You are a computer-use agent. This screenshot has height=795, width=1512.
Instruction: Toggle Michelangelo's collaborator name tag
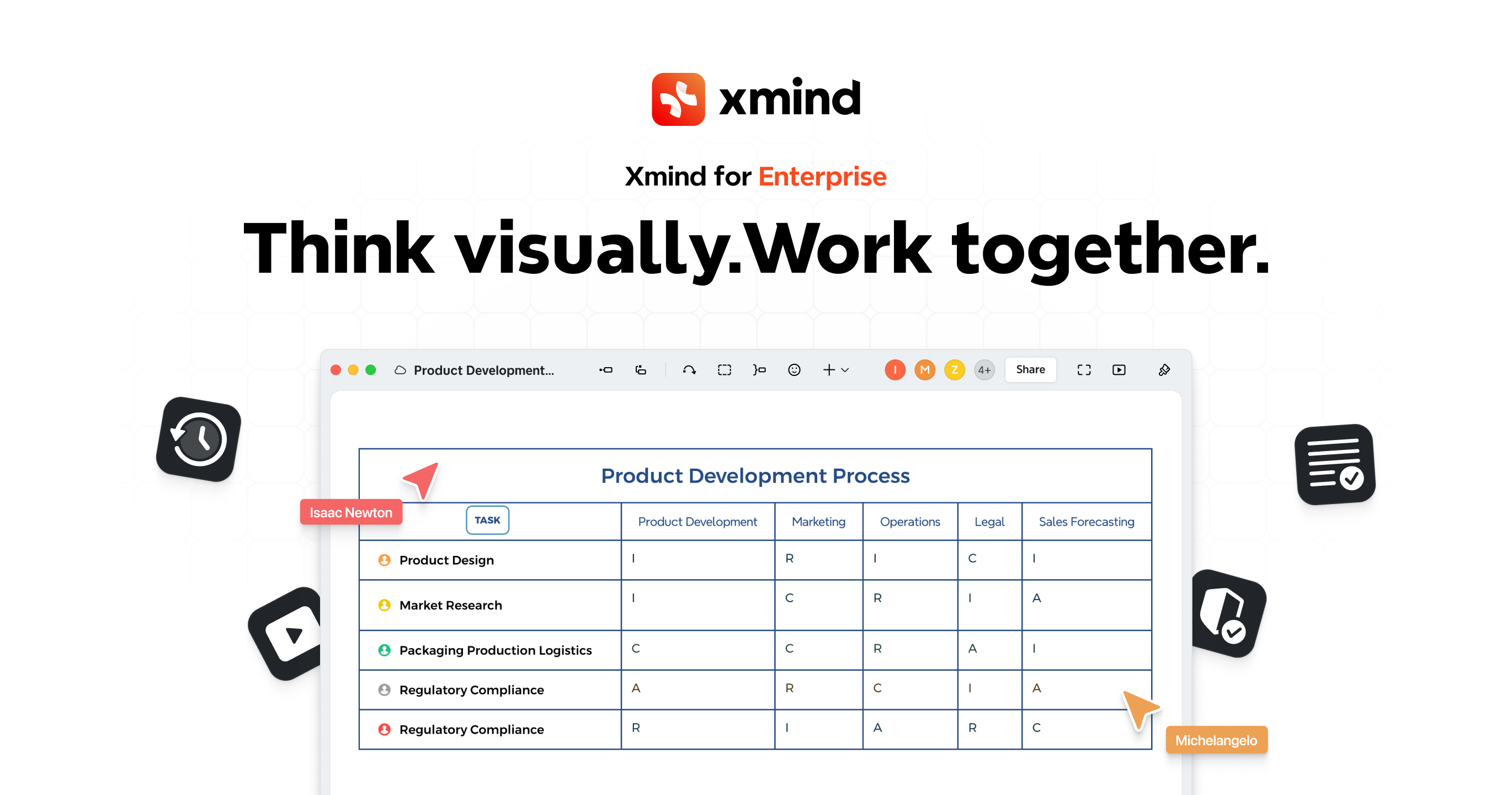coord(1216,740)
